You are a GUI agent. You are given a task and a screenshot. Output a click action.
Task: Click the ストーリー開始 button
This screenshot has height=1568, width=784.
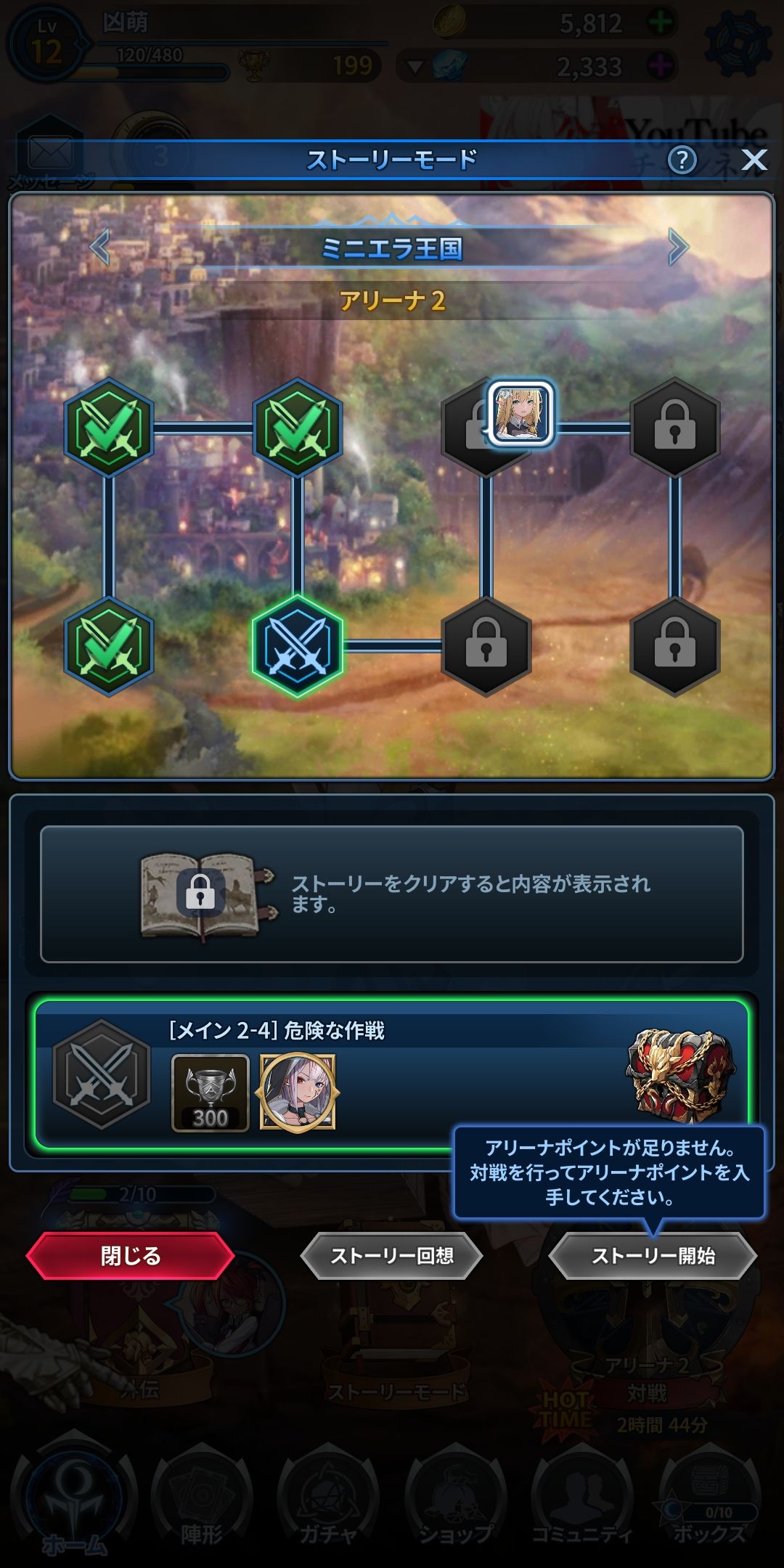point(653,1256)
